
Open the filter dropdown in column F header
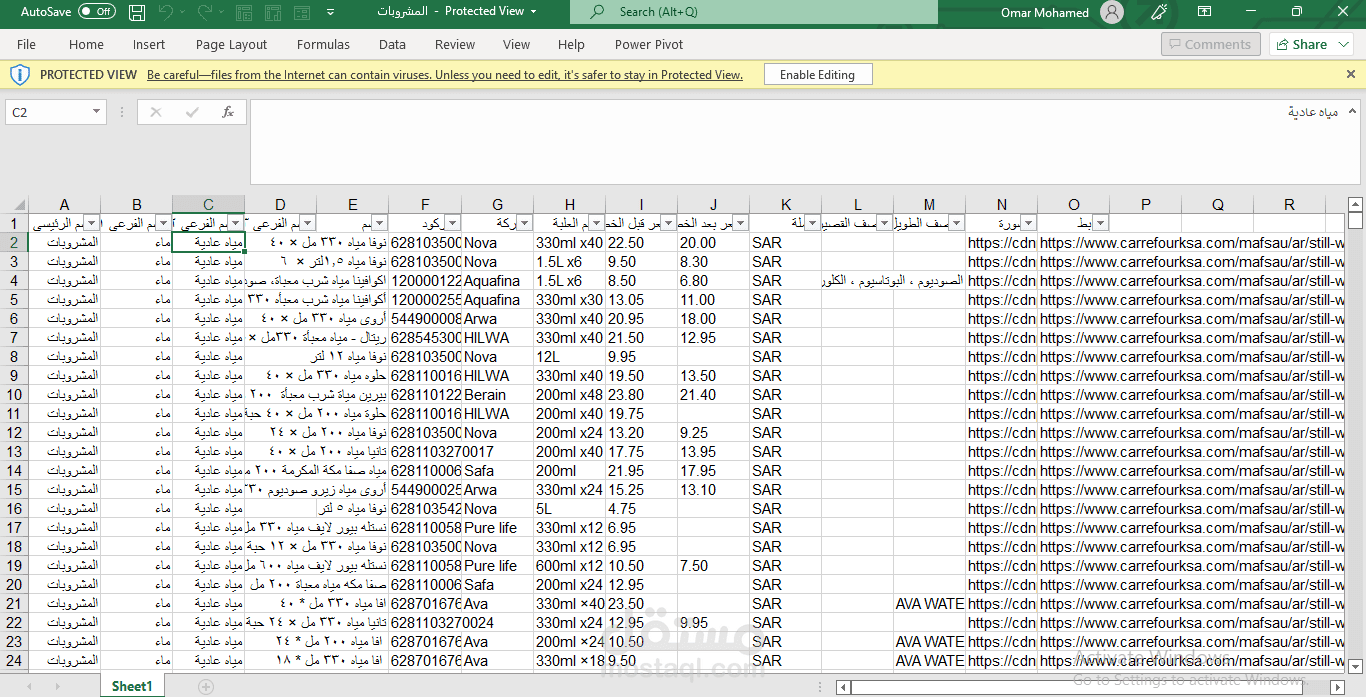[x=452, y=223]
